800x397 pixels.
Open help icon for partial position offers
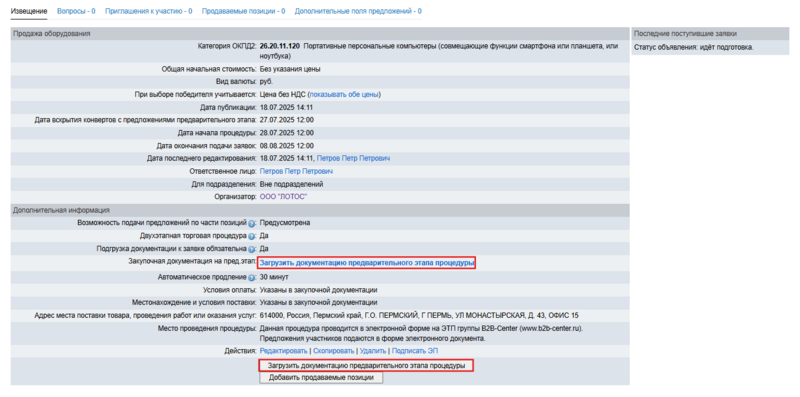[252, 223]
